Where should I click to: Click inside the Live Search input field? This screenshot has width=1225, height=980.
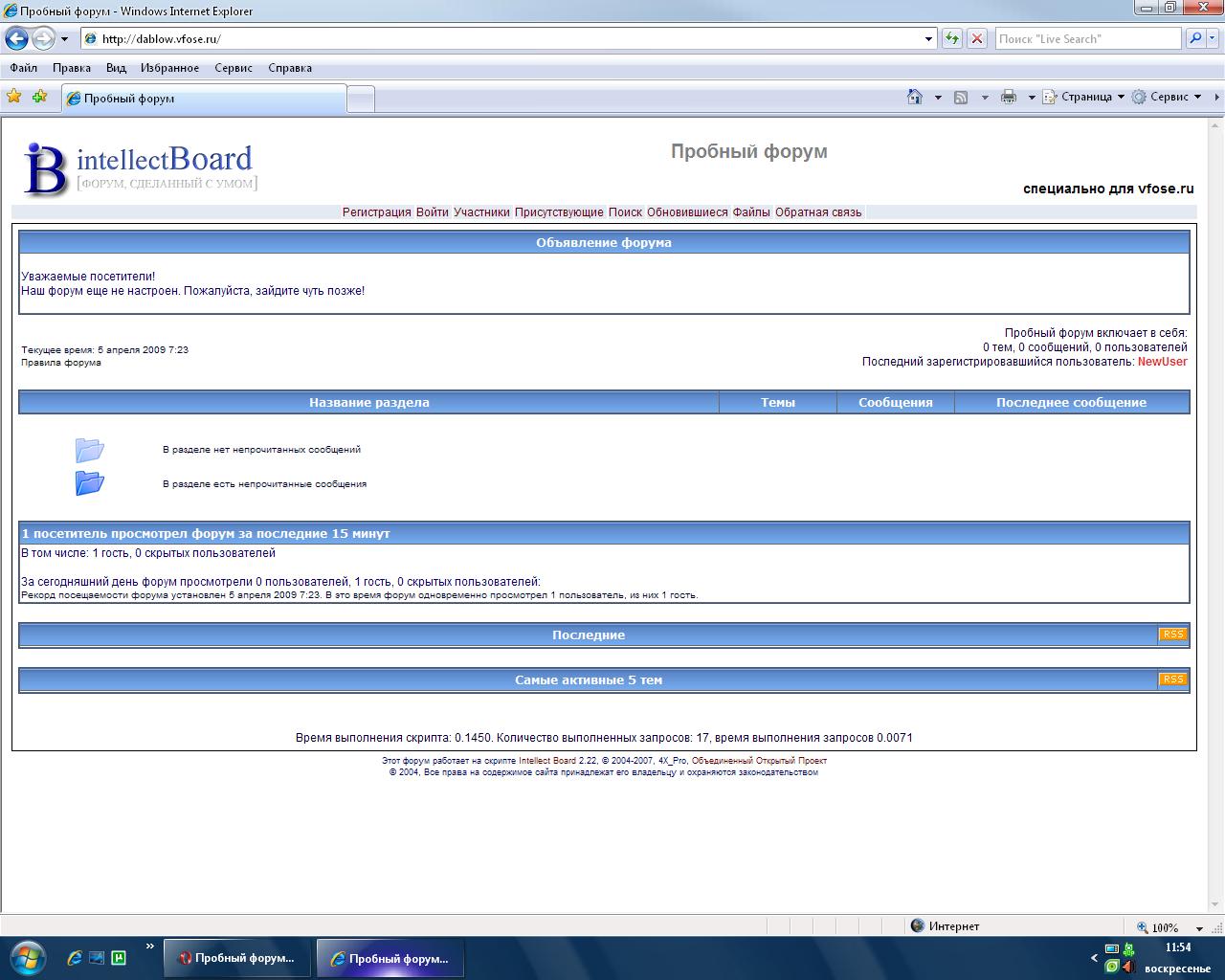pyautogui.click(x=1087, y=39)
